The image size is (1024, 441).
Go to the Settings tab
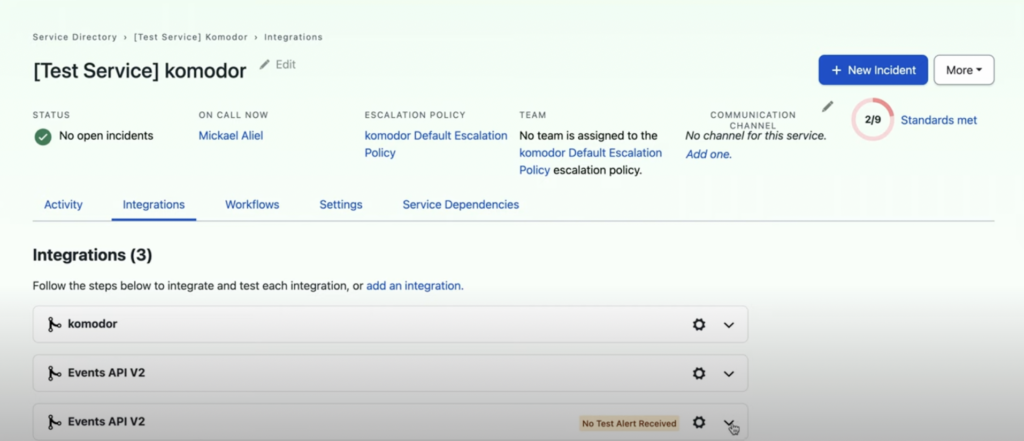click(x=341, y=204)
